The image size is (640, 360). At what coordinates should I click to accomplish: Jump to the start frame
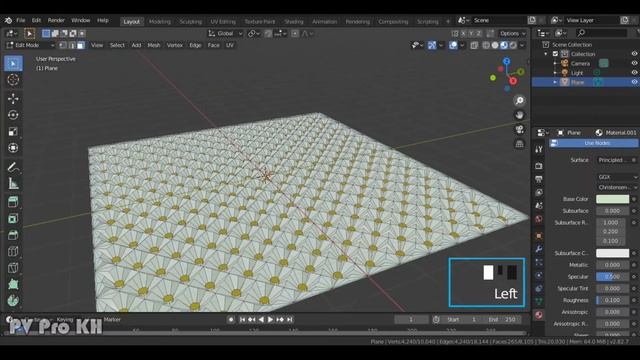[242, 320]
